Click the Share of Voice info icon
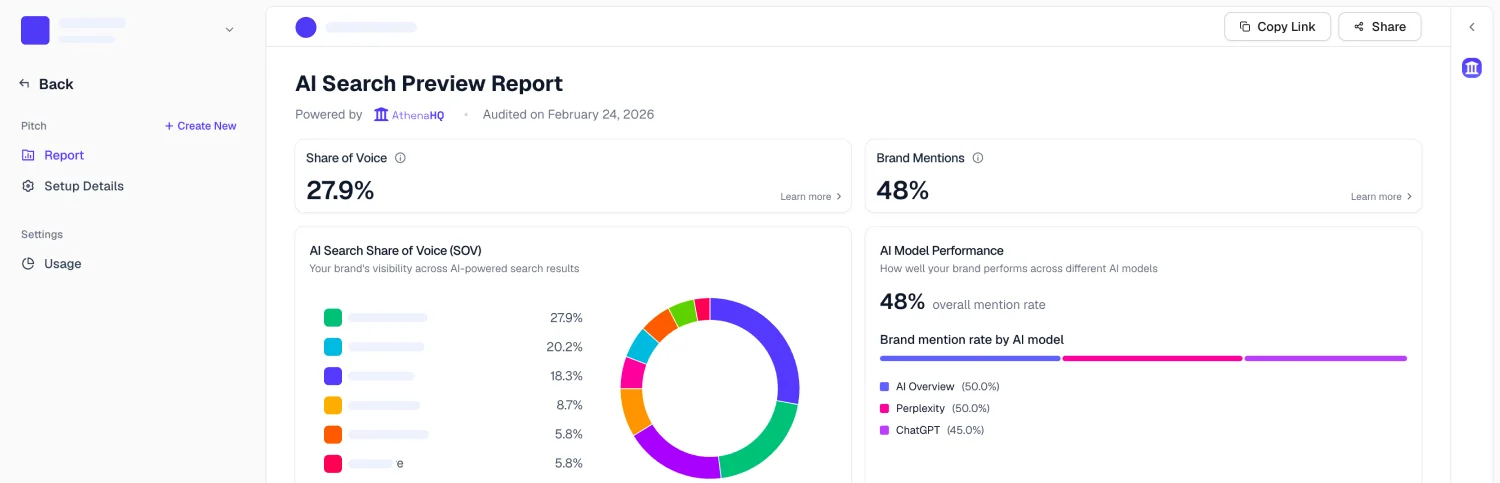1500x483 pixels. click(400, 158)
